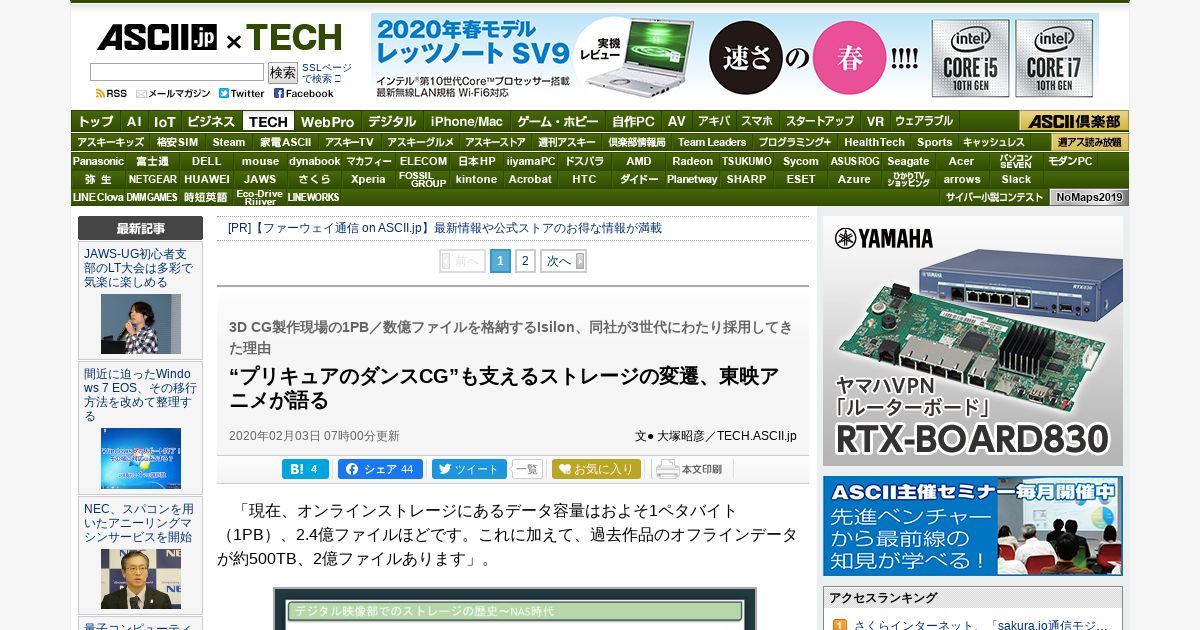
Task: Open the スタートアップ menu item
Action: (x=820, y=121)
